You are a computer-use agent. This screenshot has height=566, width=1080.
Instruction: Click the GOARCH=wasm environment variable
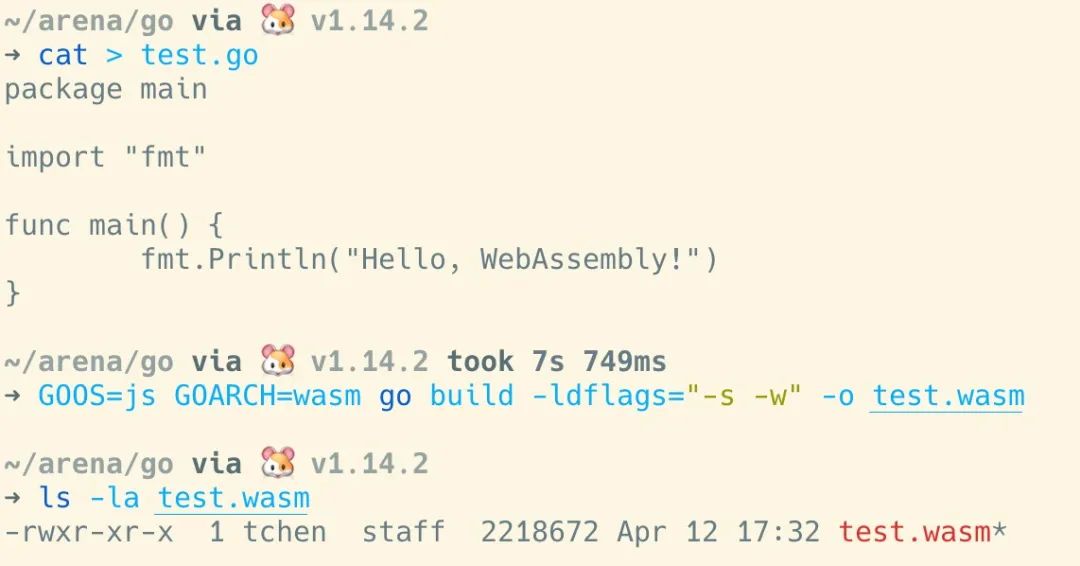pyautogui.click(x=267, y=396)
